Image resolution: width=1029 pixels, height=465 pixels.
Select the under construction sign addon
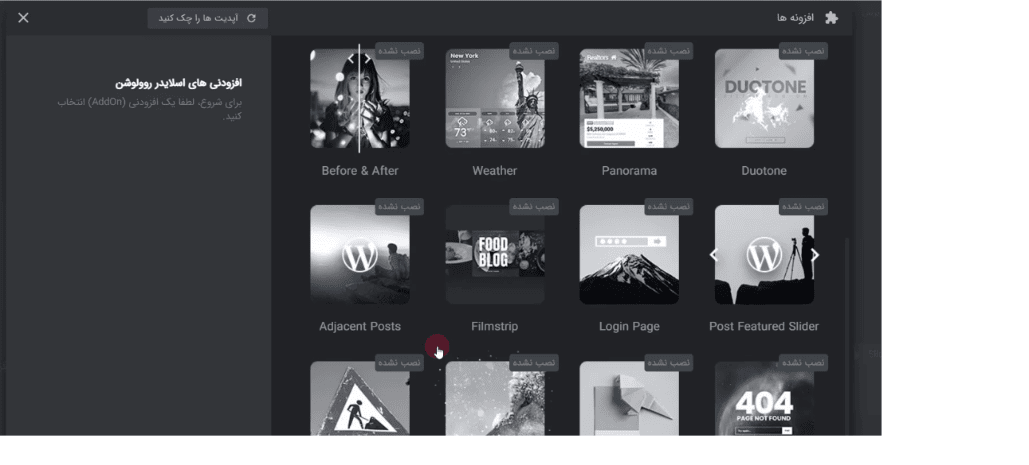[360, 398]
